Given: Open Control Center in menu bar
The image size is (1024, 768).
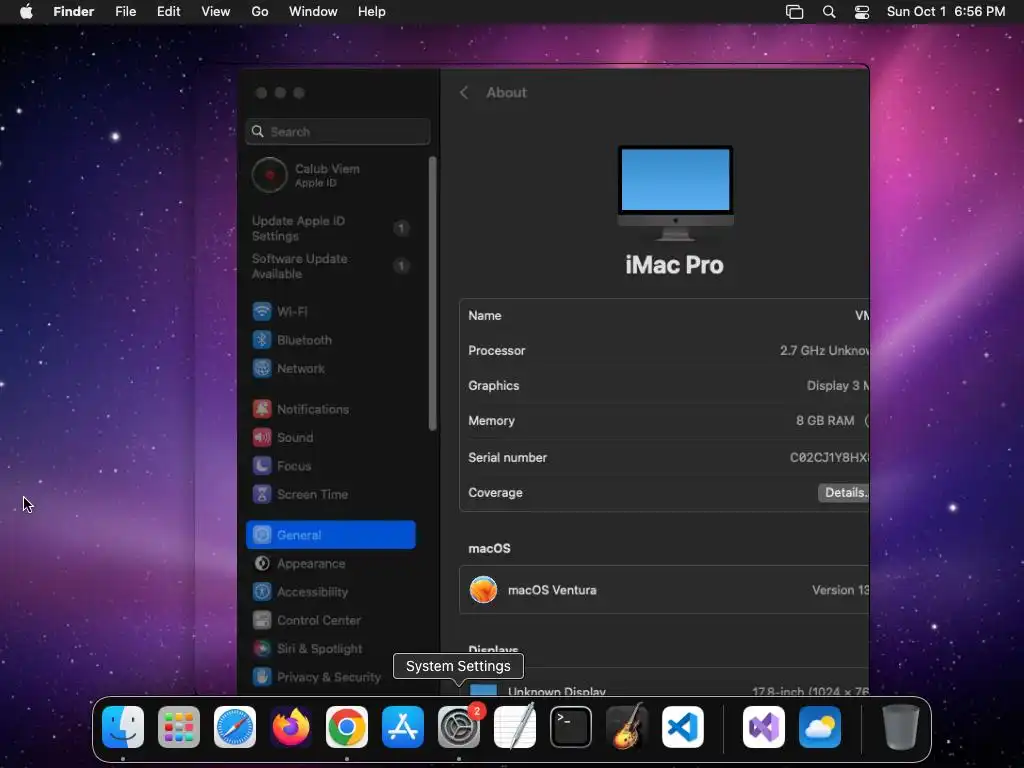Looking at the screenshot, I should 862,12.
